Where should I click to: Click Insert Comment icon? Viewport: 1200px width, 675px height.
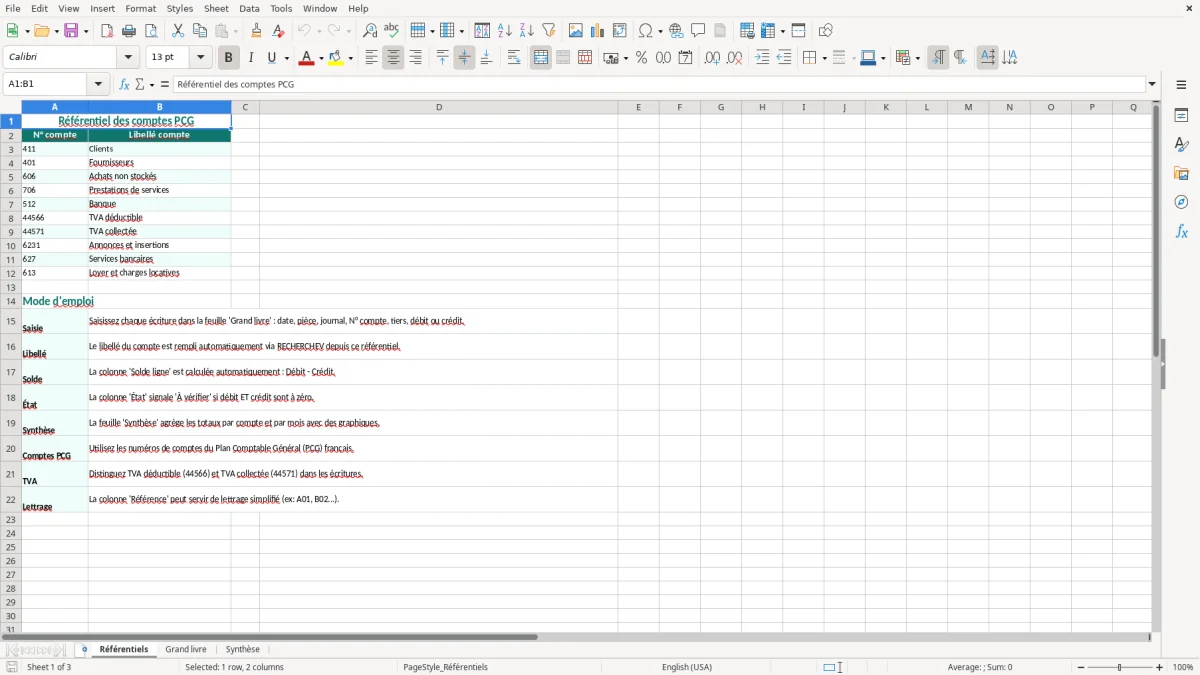click(698, 31)
